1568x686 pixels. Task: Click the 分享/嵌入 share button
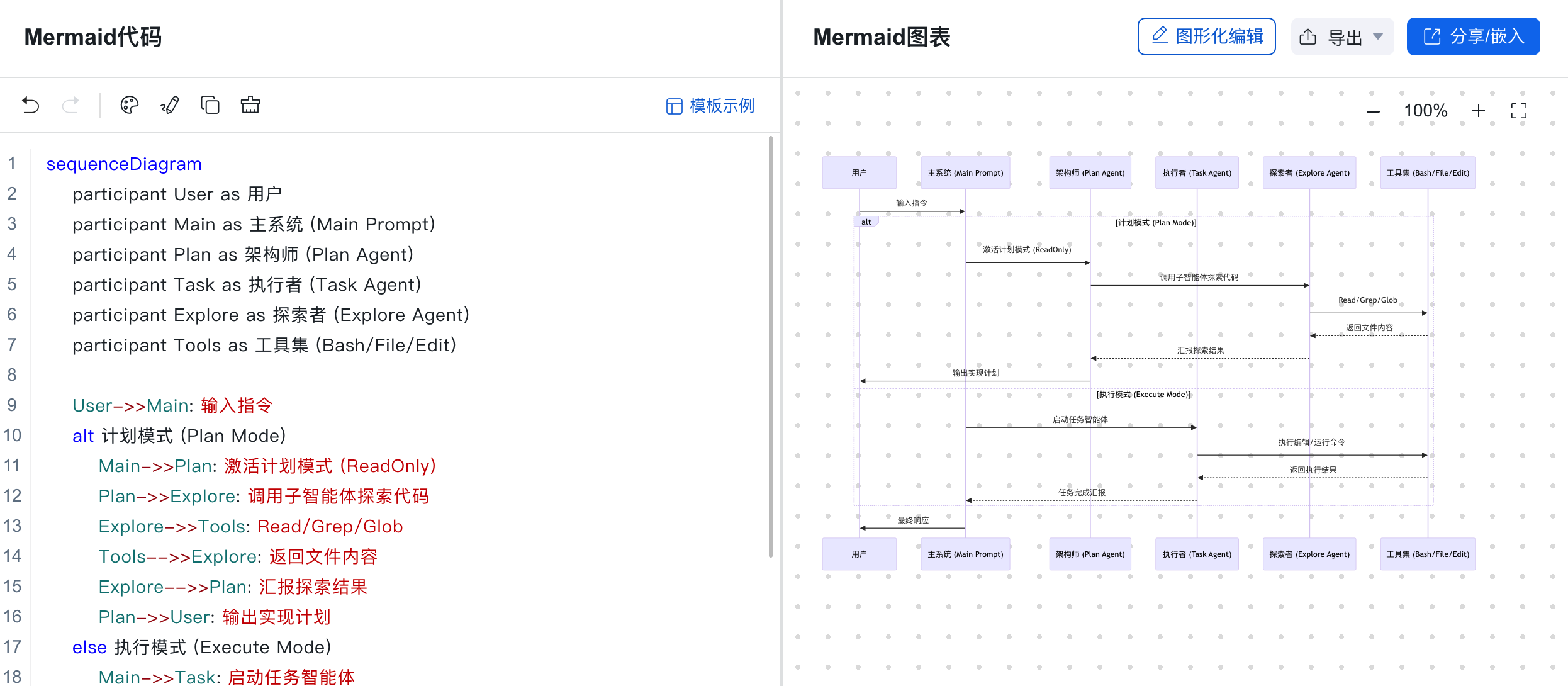click(1473, 37)
